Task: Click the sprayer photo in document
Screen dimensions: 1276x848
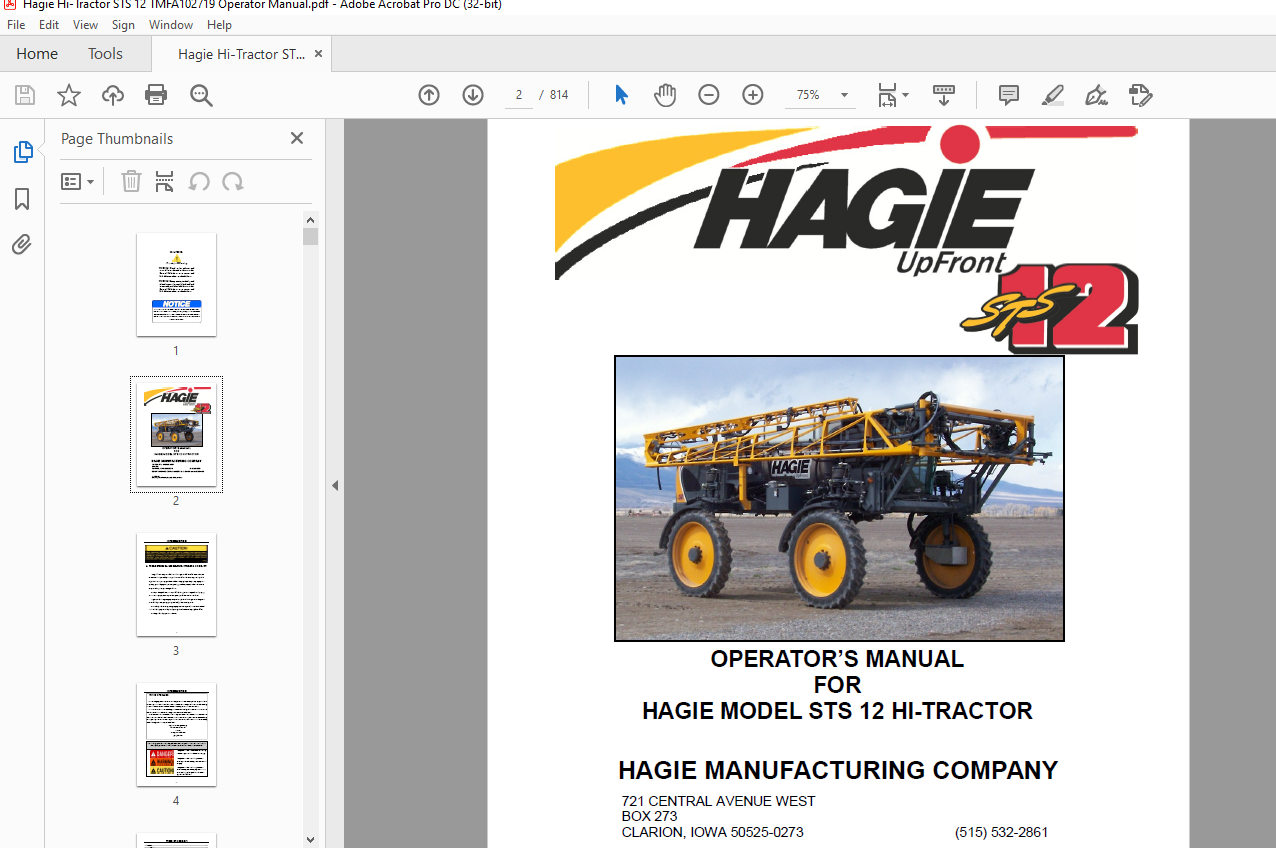Action: tap(839, 498)
